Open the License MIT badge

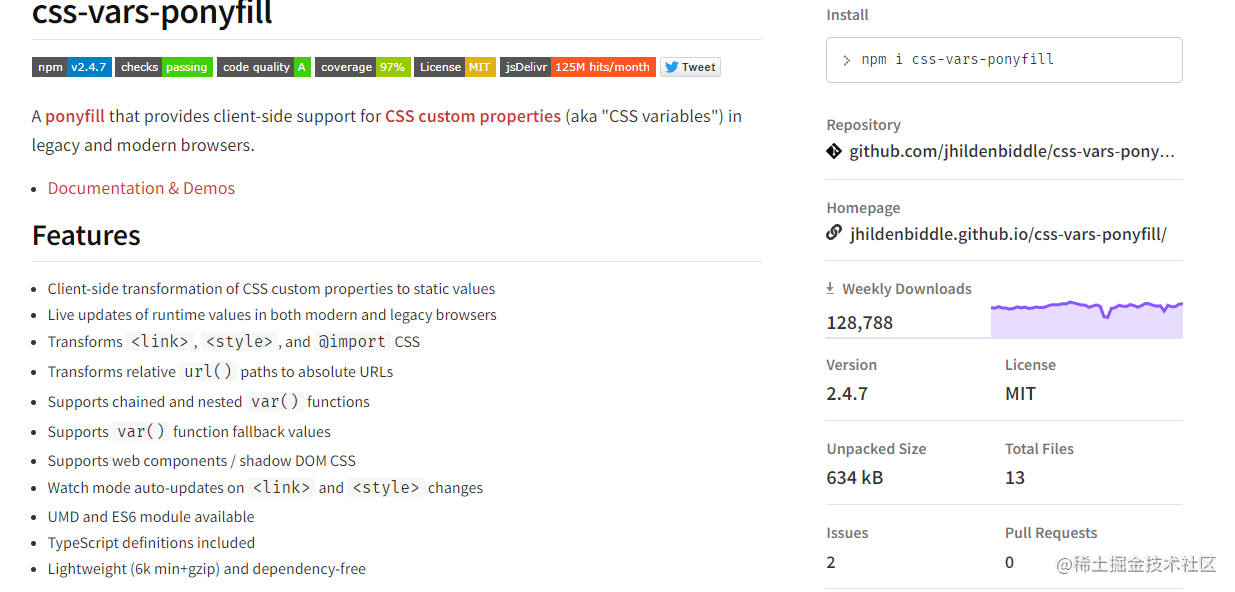(454, 67)
